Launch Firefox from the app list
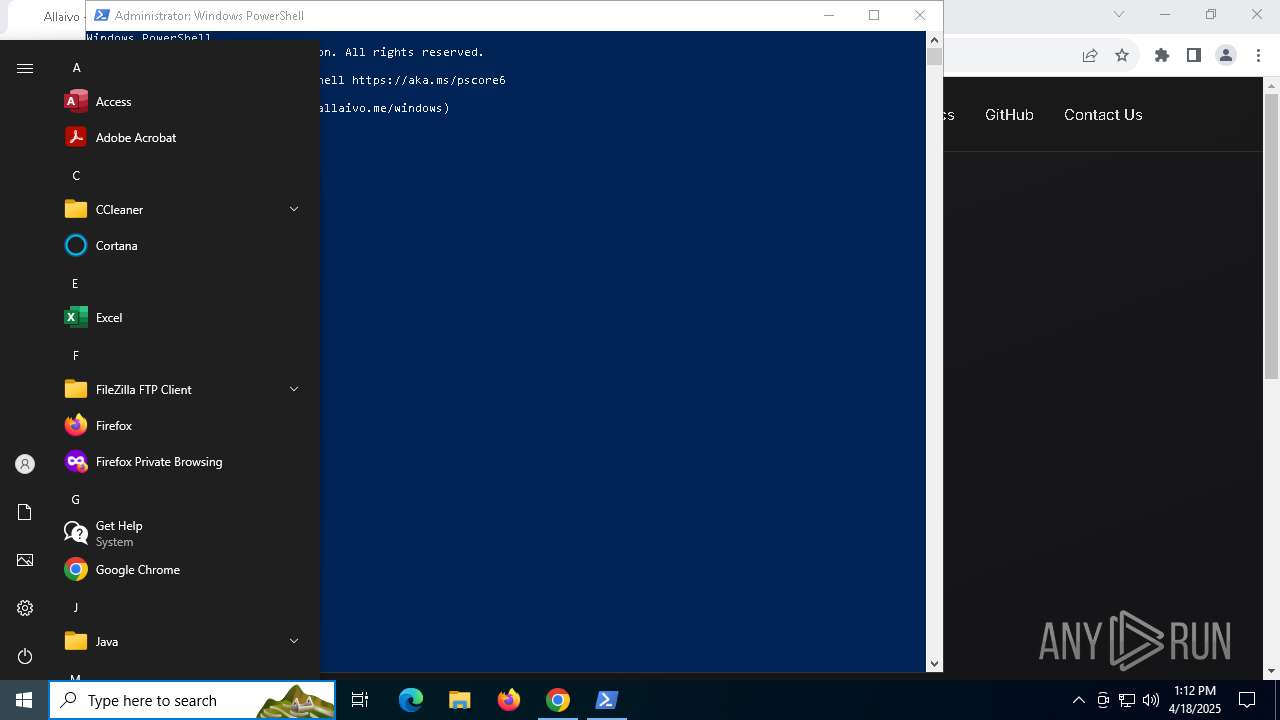Screen dimensions: 1280x720 point(185,425)
